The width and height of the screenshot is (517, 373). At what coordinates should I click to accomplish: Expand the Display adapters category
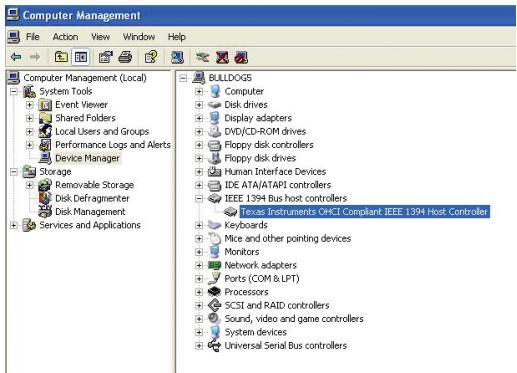pos(199,118)
